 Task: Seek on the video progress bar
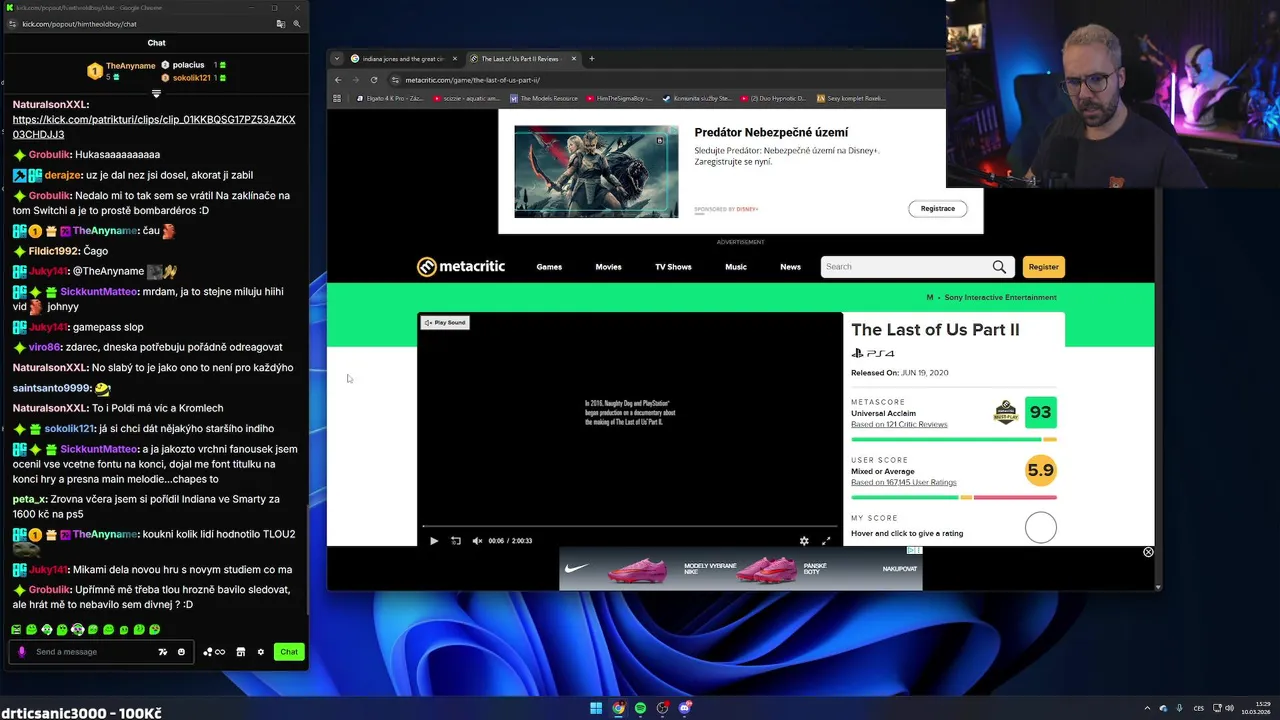click(x=630, y=526)
